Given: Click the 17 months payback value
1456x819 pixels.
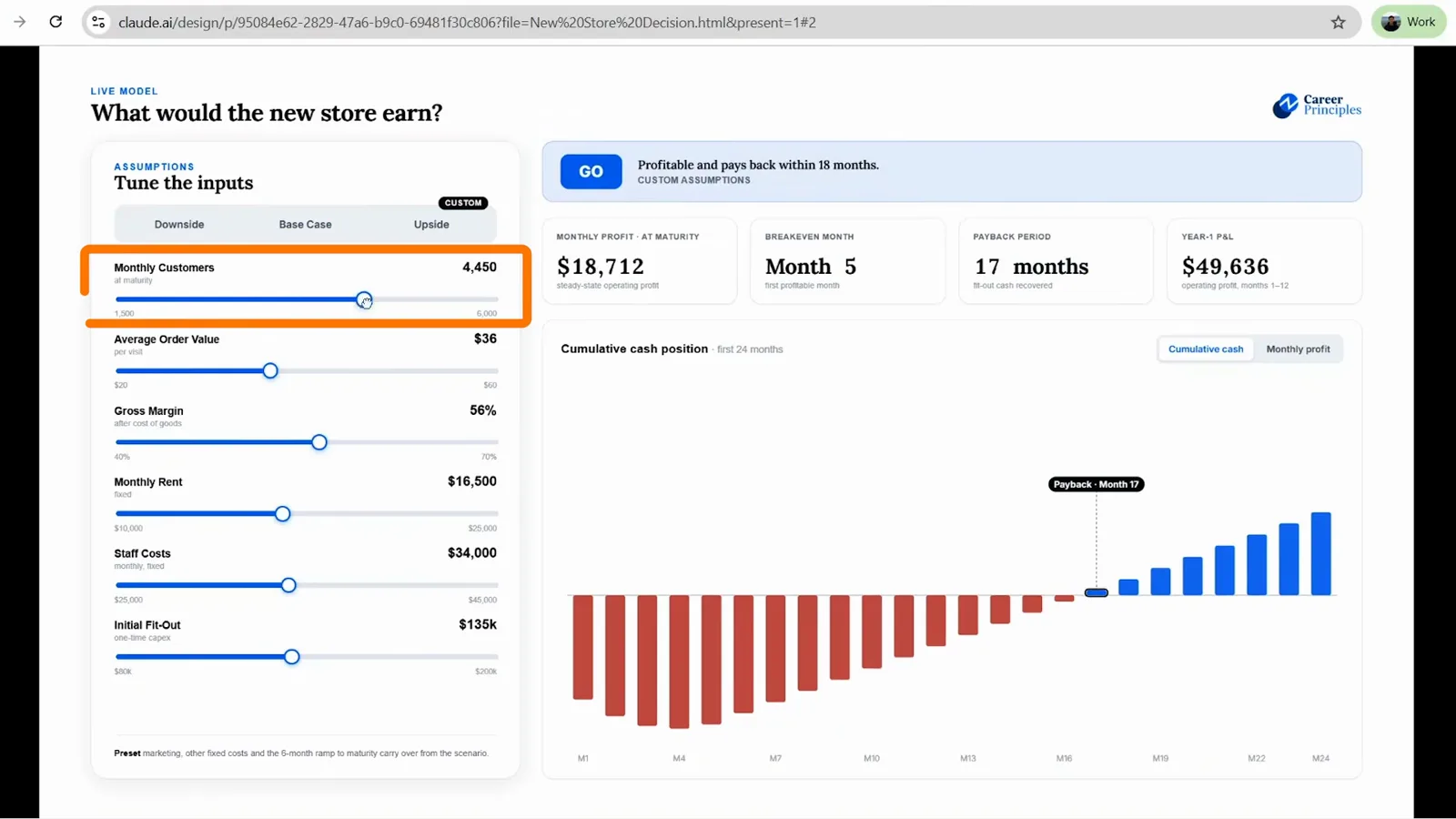Looking at the screenshot, I should click(1031, 267).
